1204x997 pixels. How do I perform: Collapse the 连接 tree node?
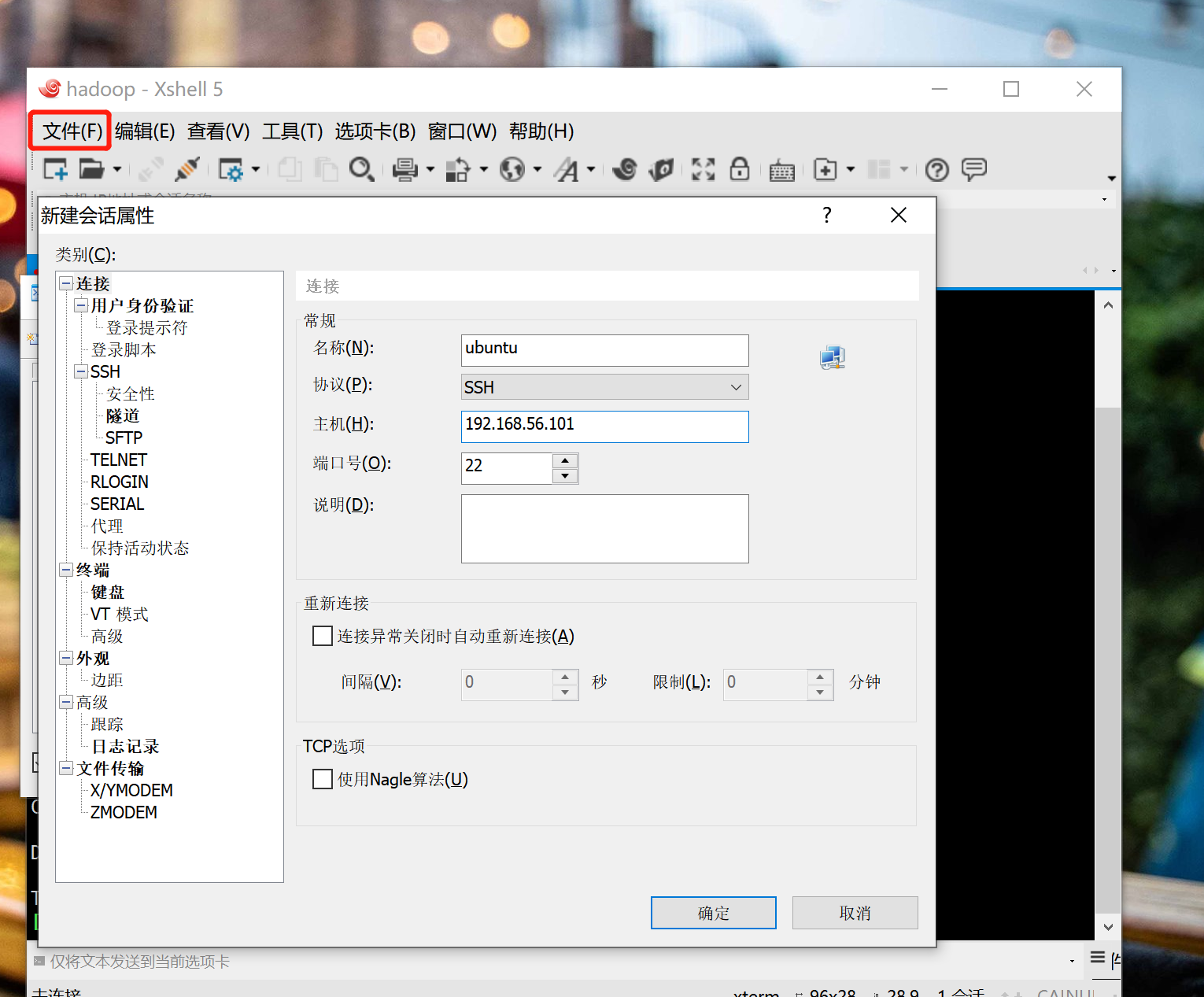click(x=67, y=283)
